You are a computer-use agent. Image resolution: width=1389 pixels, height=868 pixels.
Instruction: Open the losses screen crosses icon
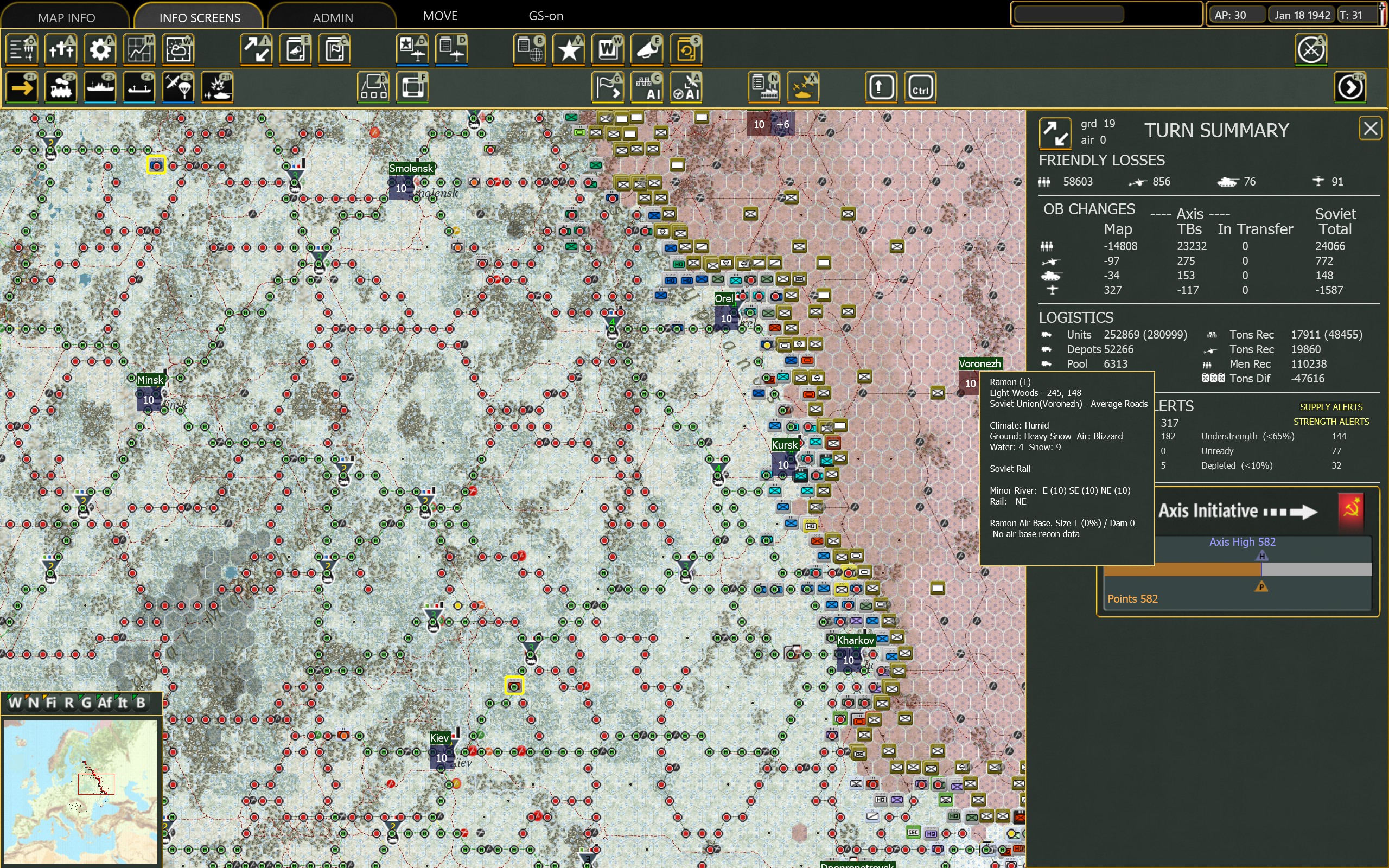[61, 49]
